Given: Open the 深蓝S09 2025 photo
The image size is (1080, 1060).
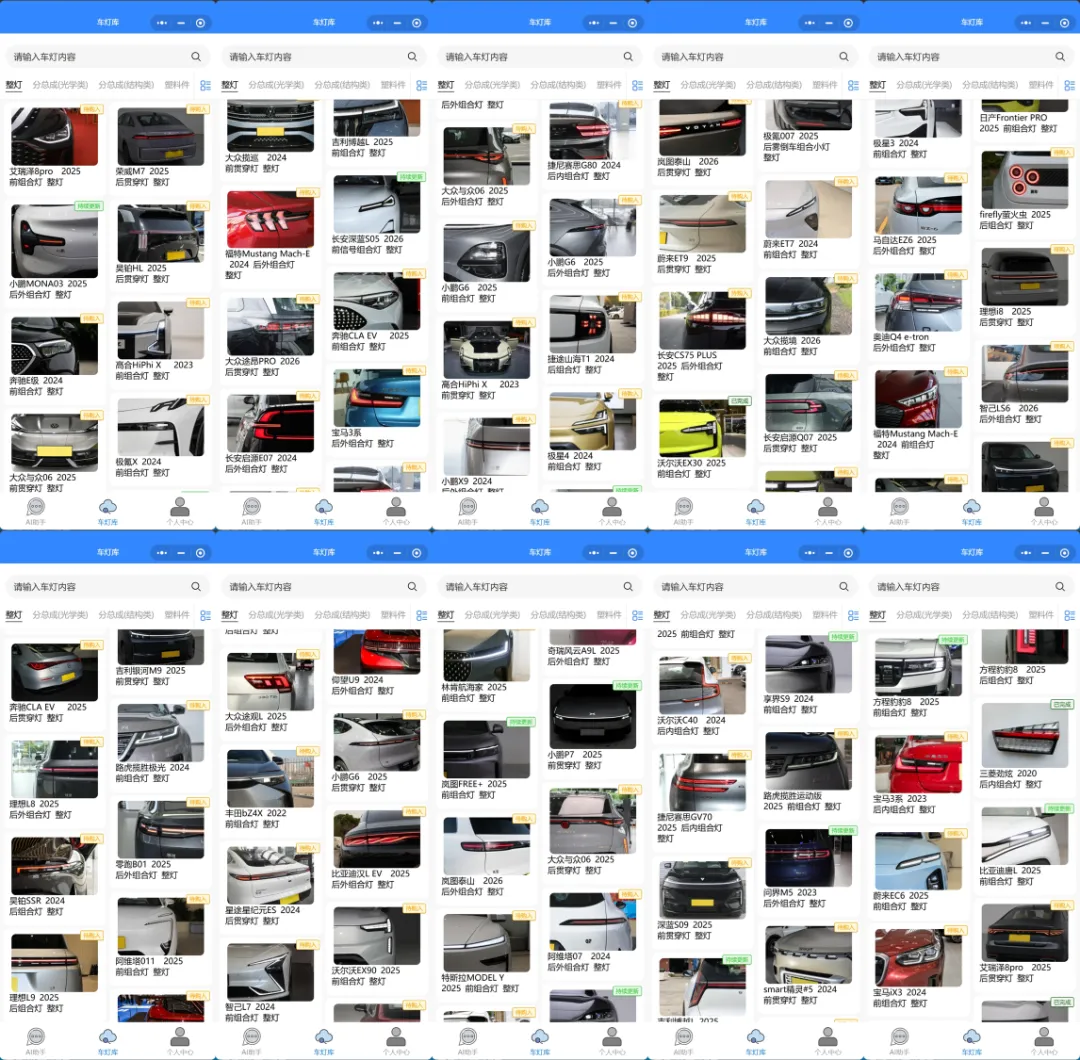Looking at the screenshot, I should click(x=702, y=890).
